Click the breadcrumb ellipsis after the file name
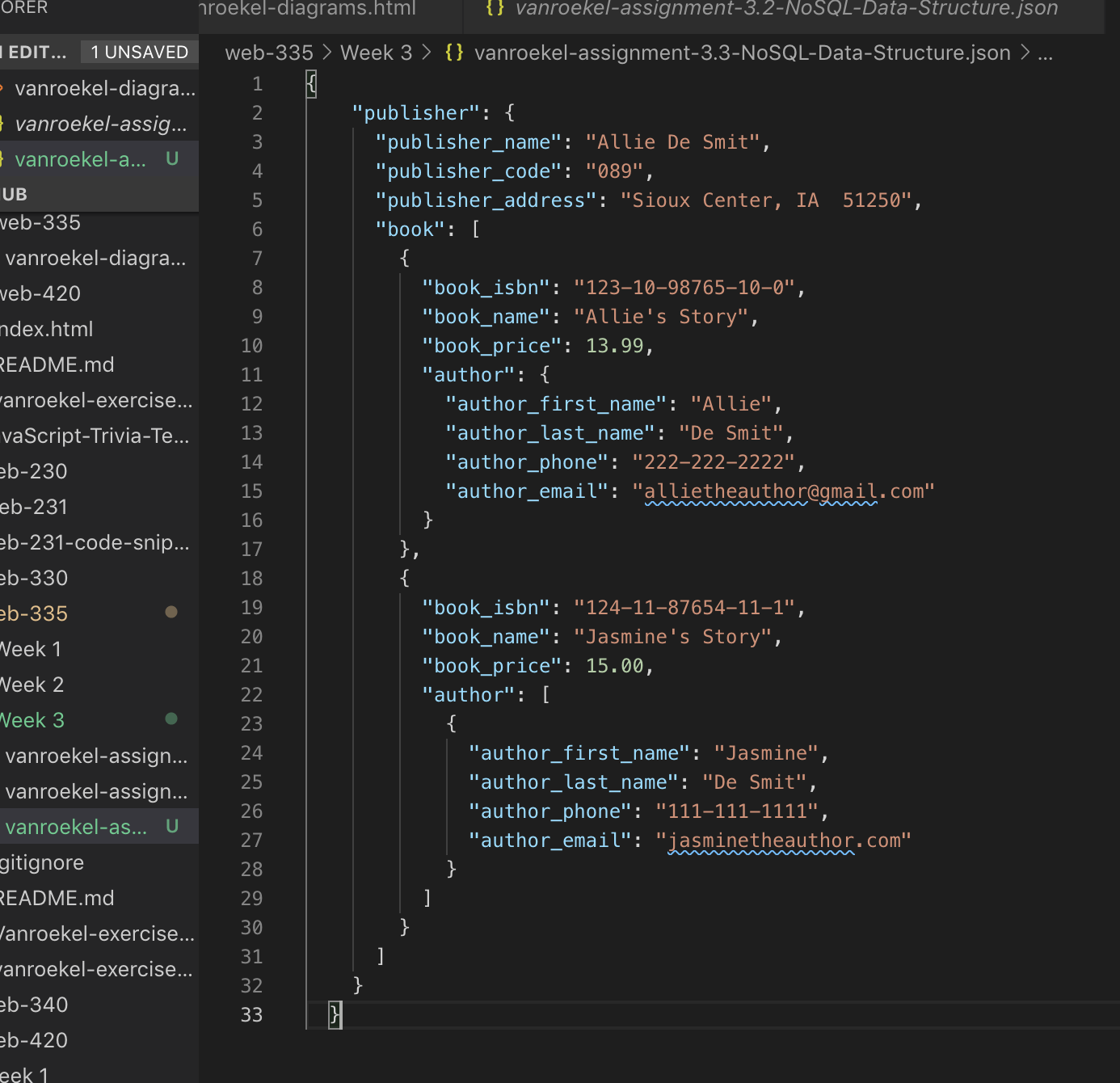Image resolution: width=1120 pixels, height=1083 pixels. 1045,53
